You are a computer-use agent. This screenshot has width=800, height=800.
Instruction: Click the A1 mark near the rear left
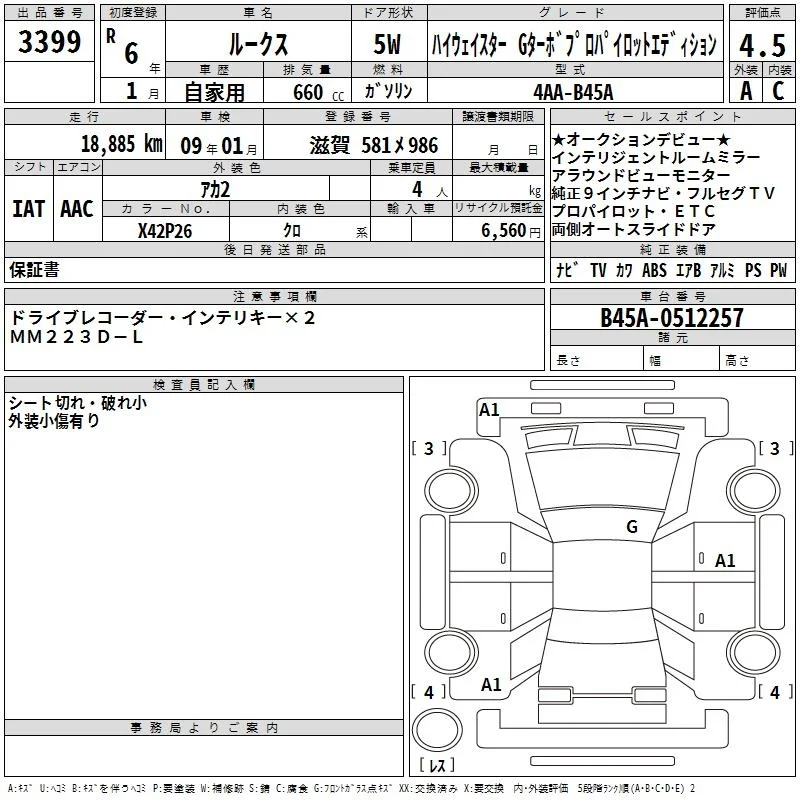coord(491,685)
